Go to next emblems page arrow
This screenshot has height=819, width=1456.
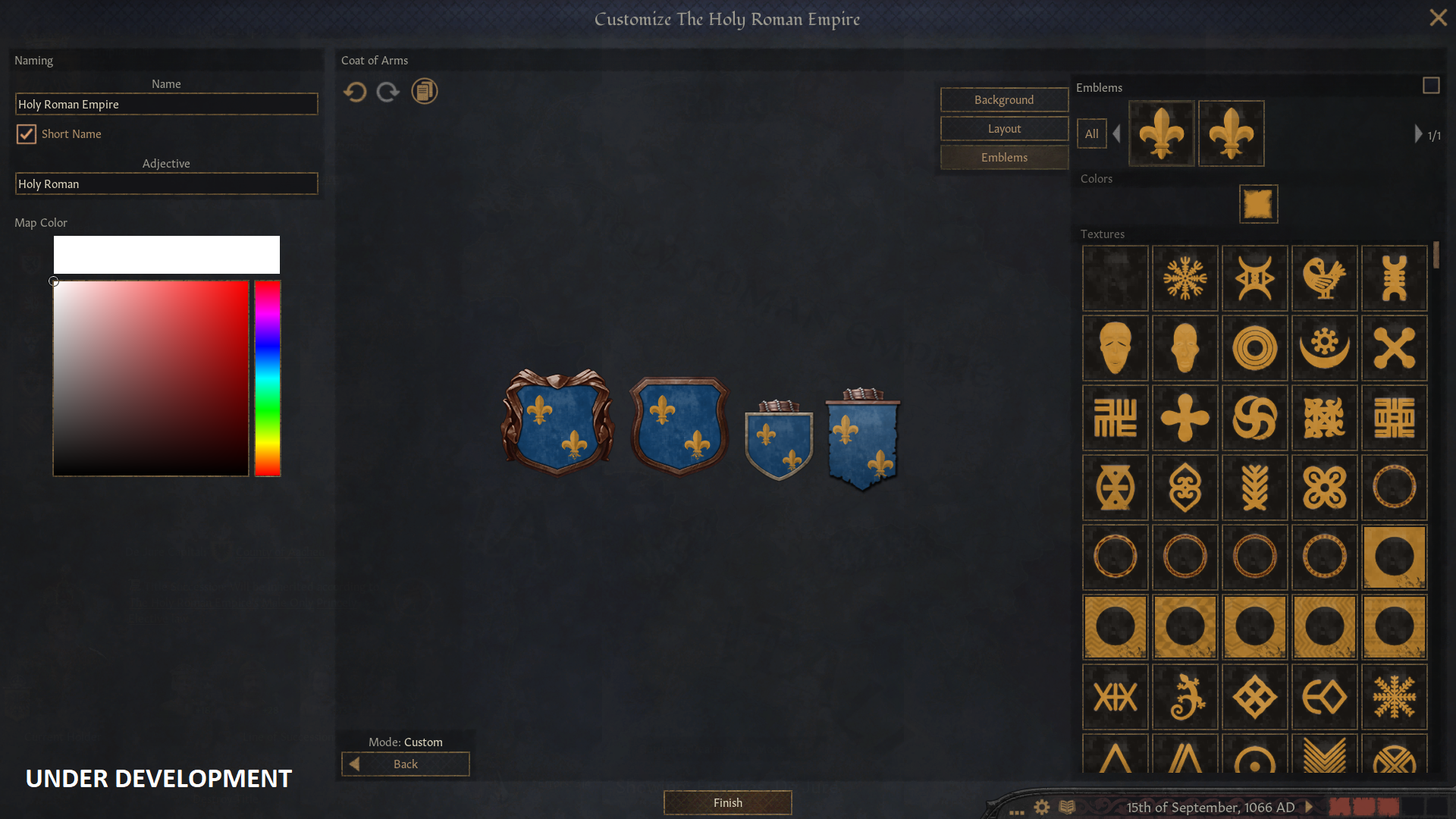[1418, 134]
